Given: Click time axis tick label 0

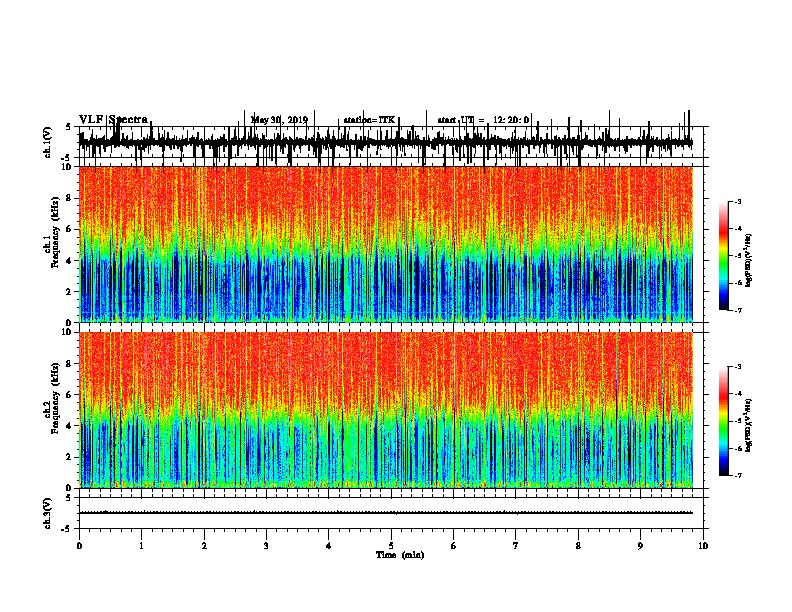Looking at the screenshot, I should point(79,546).
